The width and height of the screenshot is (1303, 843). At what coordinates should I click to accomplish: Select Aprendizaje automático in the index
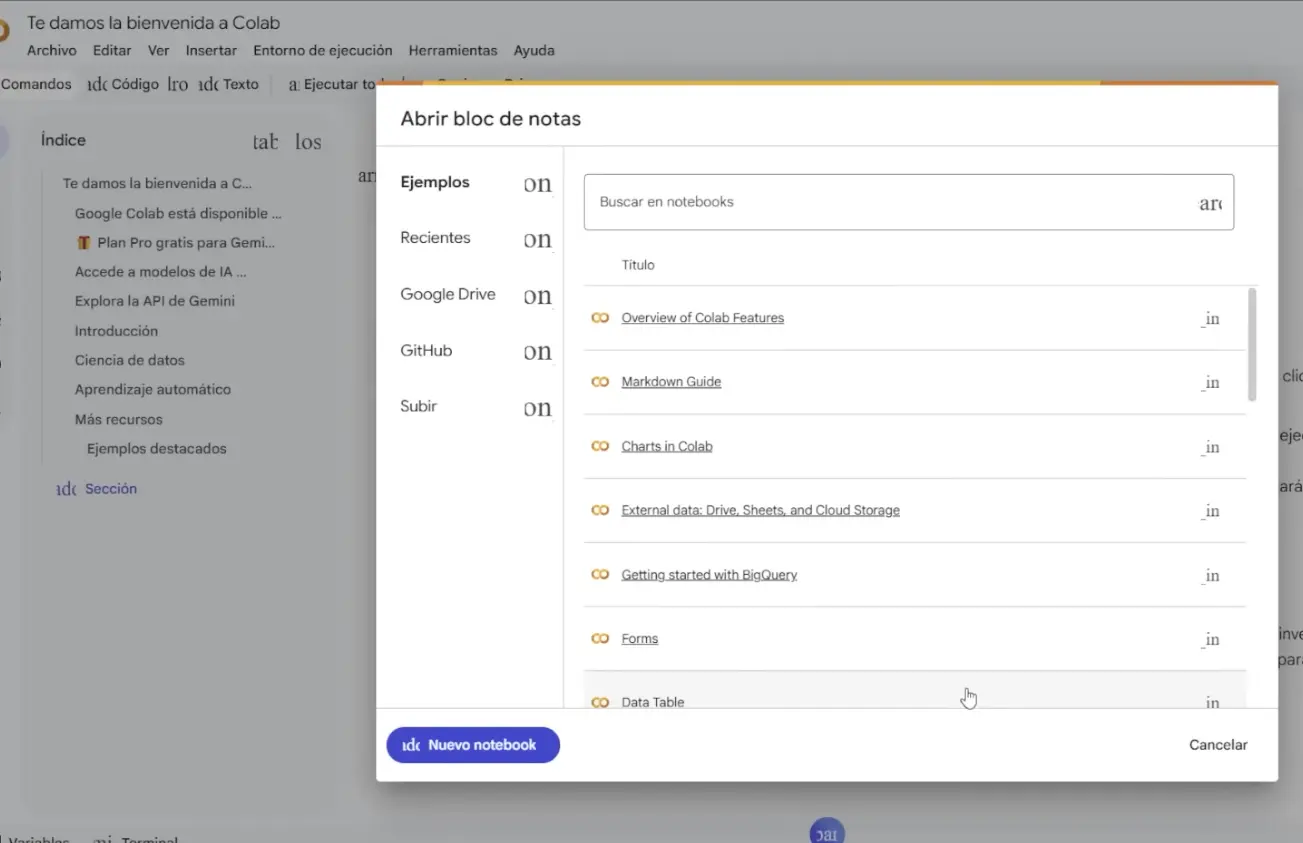152,389
